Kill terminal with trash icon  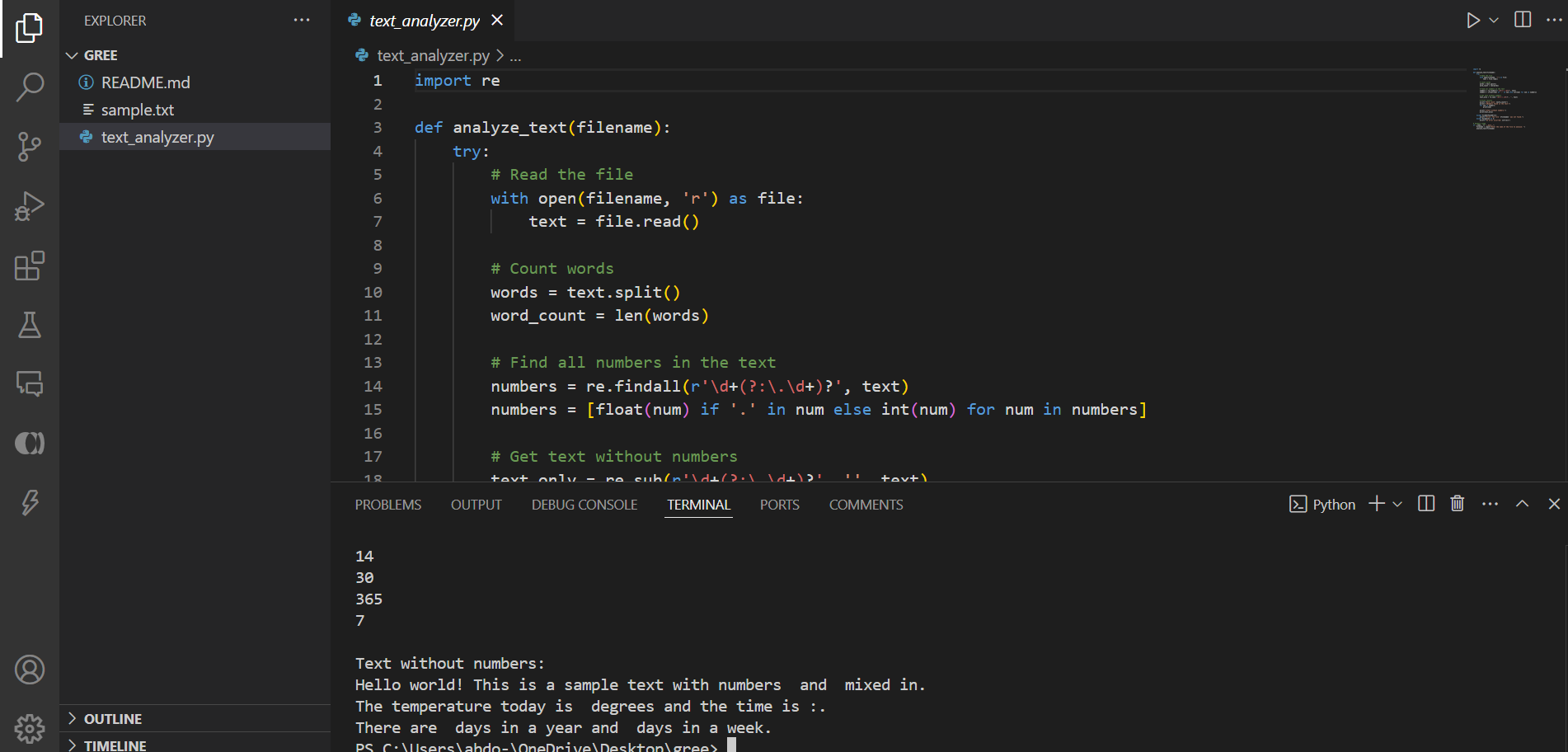tap(1458, 504)
